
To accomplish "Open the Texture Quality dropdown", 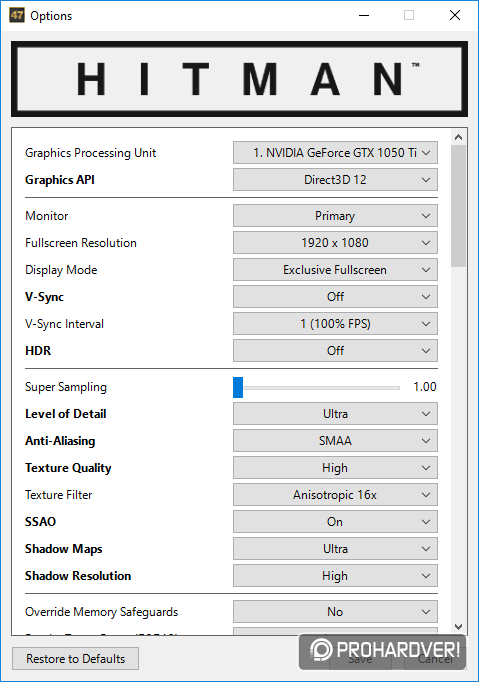I will 335,468.
